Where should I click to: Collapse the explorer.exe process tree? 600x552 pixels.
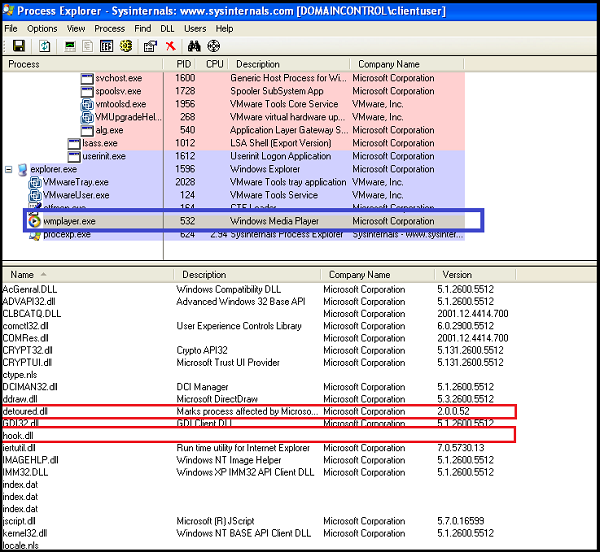pyautogui.click(x=8, y=169)
